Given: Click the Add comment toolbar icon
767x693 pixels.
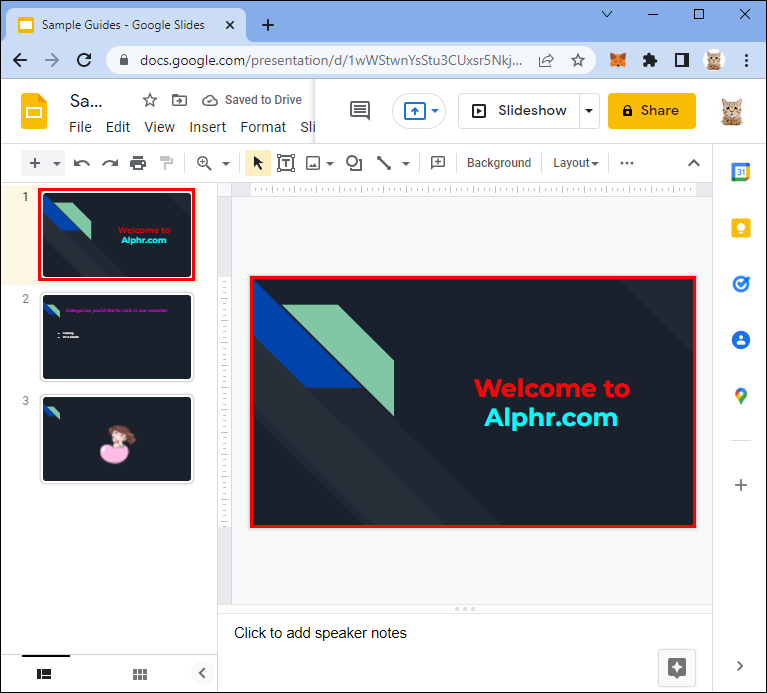Looking at the screenshot, I should pos(438,163).
